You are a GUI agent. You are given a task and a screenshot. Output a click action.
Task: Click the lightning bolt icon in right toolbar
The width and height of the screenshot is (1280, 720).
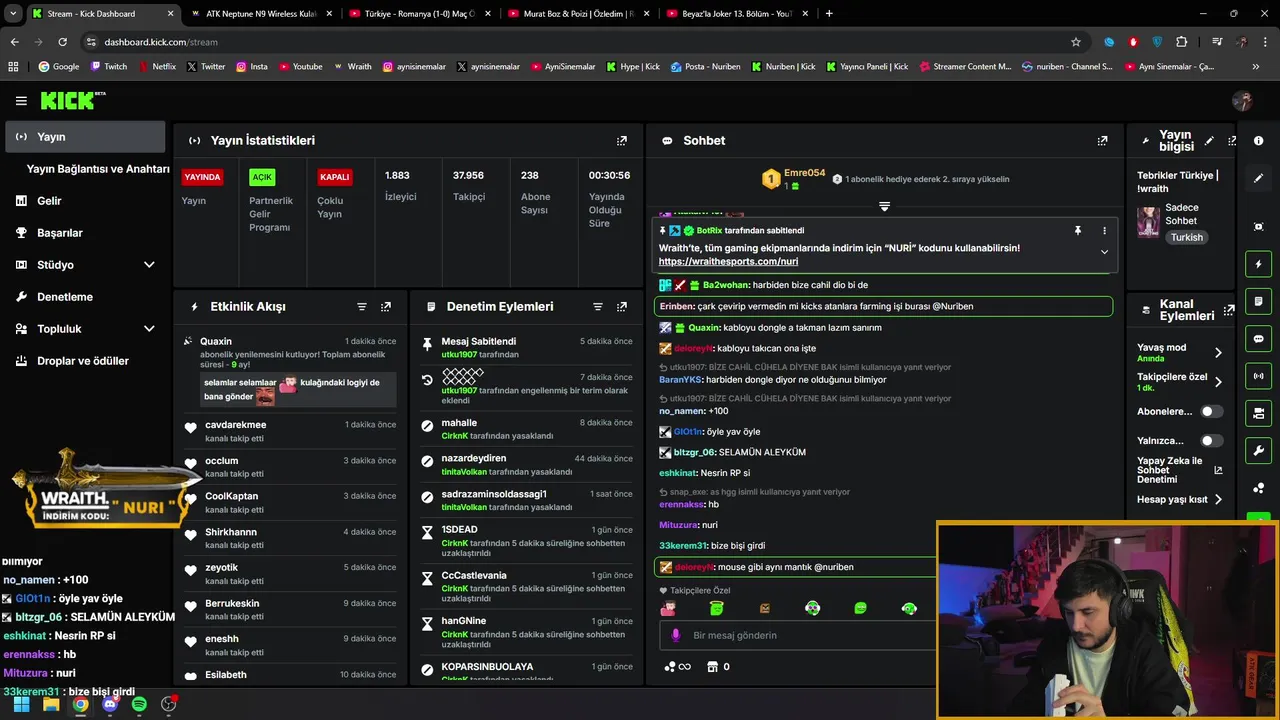point(1259,264)
